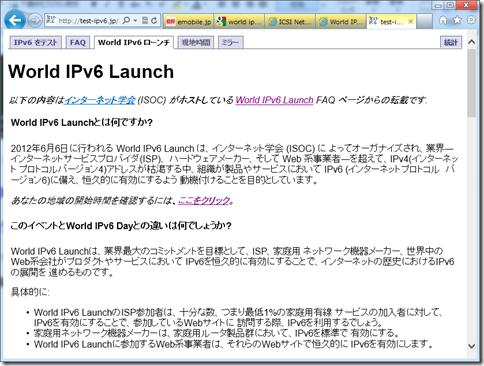Open the 'World IPv6 Launch' purple link
The width and height of the screenshot is (484, 366).
tap(274, 100)
